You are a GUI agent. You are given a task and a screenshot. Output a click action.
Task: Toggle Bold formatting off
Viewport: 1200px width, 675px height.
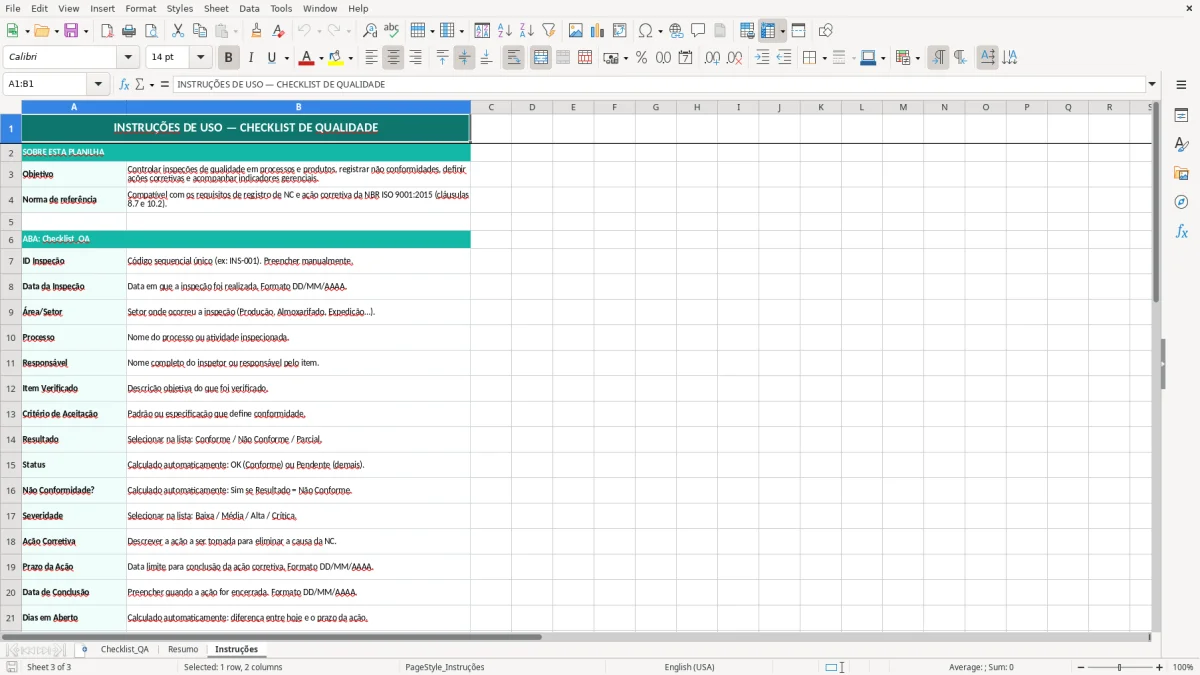(228, 58)
